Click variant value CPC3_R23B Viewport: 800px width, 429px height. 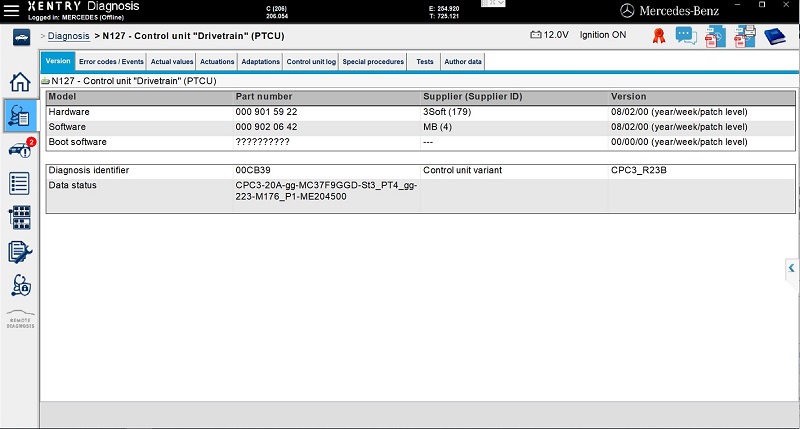point(639,170)
